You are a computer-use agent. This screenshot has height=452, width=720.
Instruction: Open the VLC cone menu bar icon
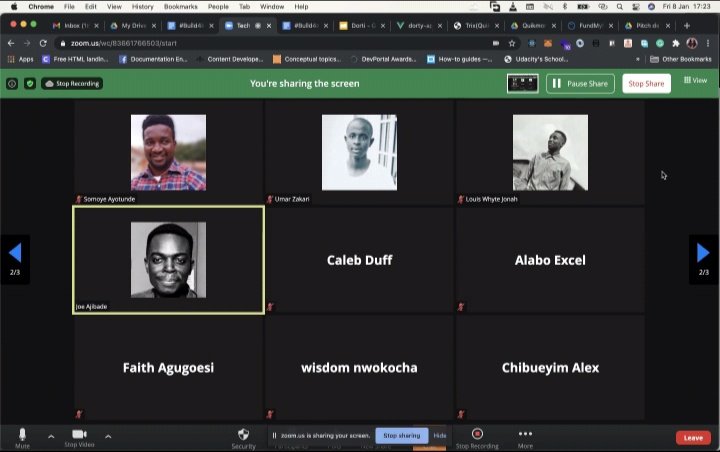tap(513, 6)
